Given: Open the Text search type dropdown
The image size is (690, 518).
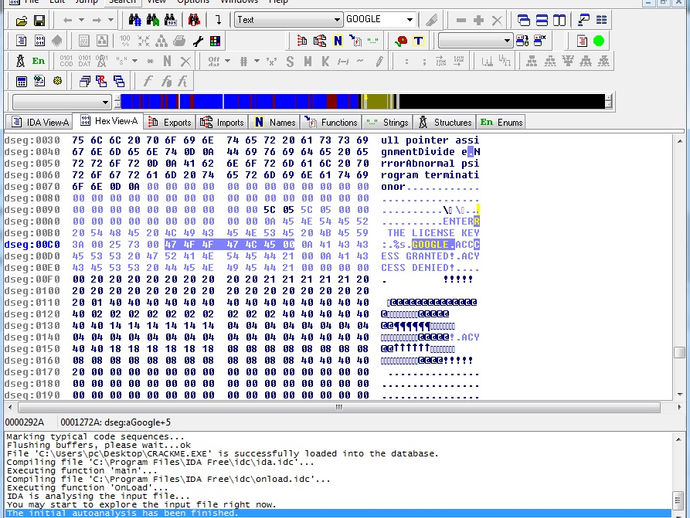Looking at the screenshot, I should point(288,20).
